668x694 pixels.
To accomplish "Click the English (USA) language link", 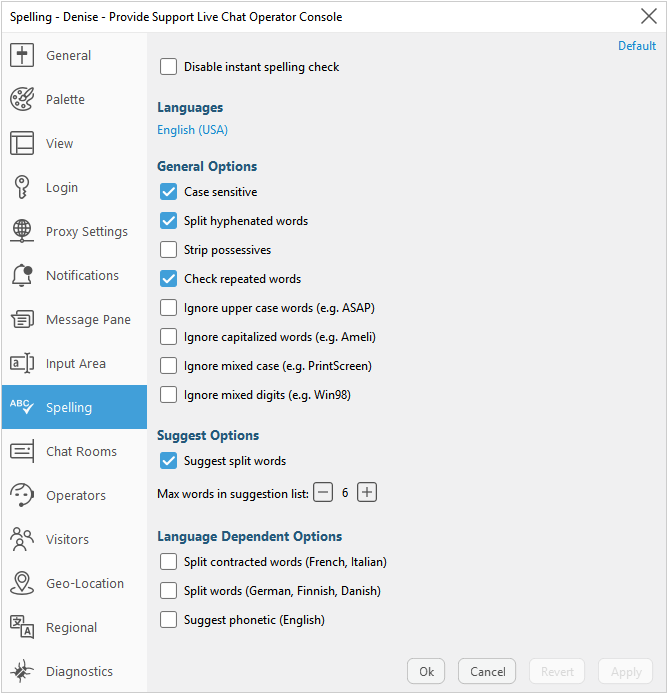I will (193, 130).
